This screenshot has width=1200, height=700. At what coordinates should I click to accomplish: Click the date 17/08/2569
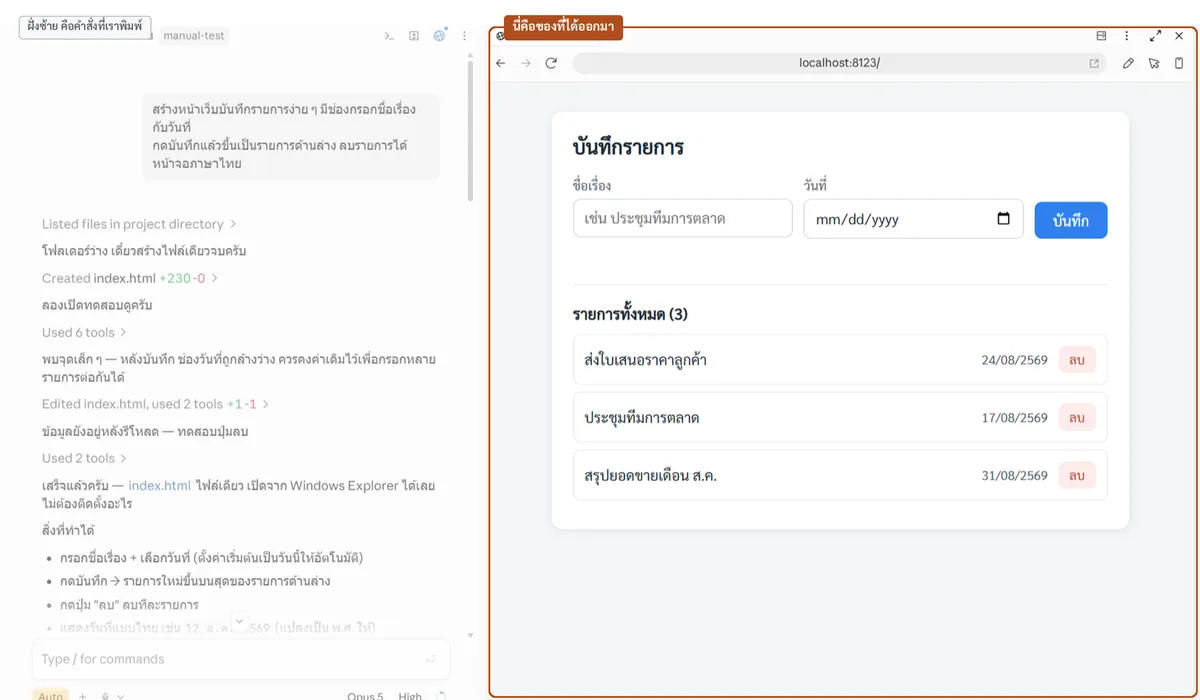click(x=1014, y=418)
